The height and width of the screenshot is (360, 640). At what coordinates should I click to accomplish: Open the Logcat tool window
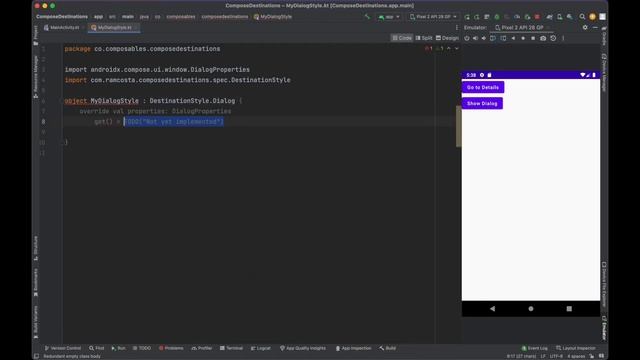coord(261,348)
